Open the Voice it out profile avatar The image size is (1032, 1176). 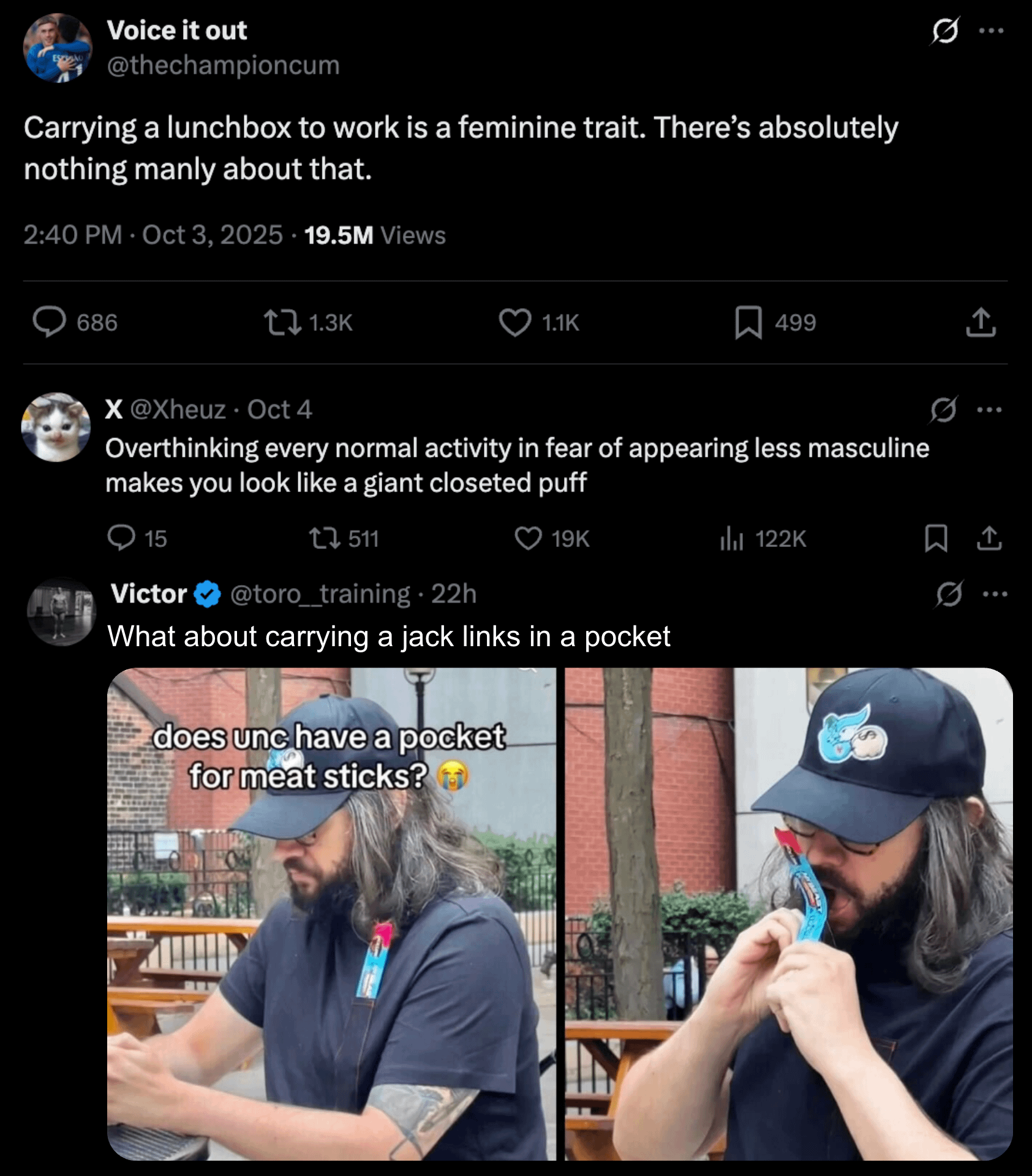[57, 48]
